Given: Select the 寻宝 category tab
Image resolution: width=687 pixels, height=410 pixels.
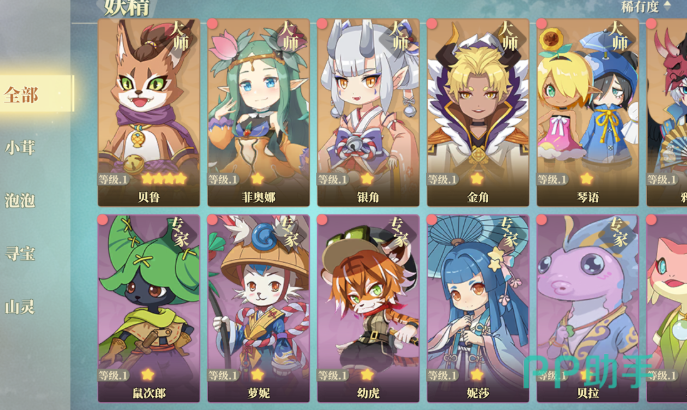Looking at the screenshot, I should [x=20, y=254].
